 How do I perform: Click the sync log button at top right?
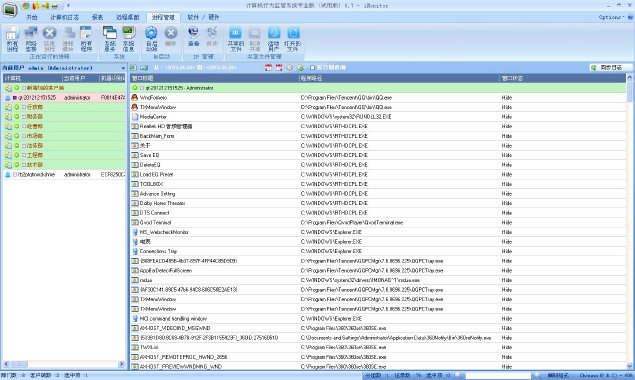[x=611, y=68]
